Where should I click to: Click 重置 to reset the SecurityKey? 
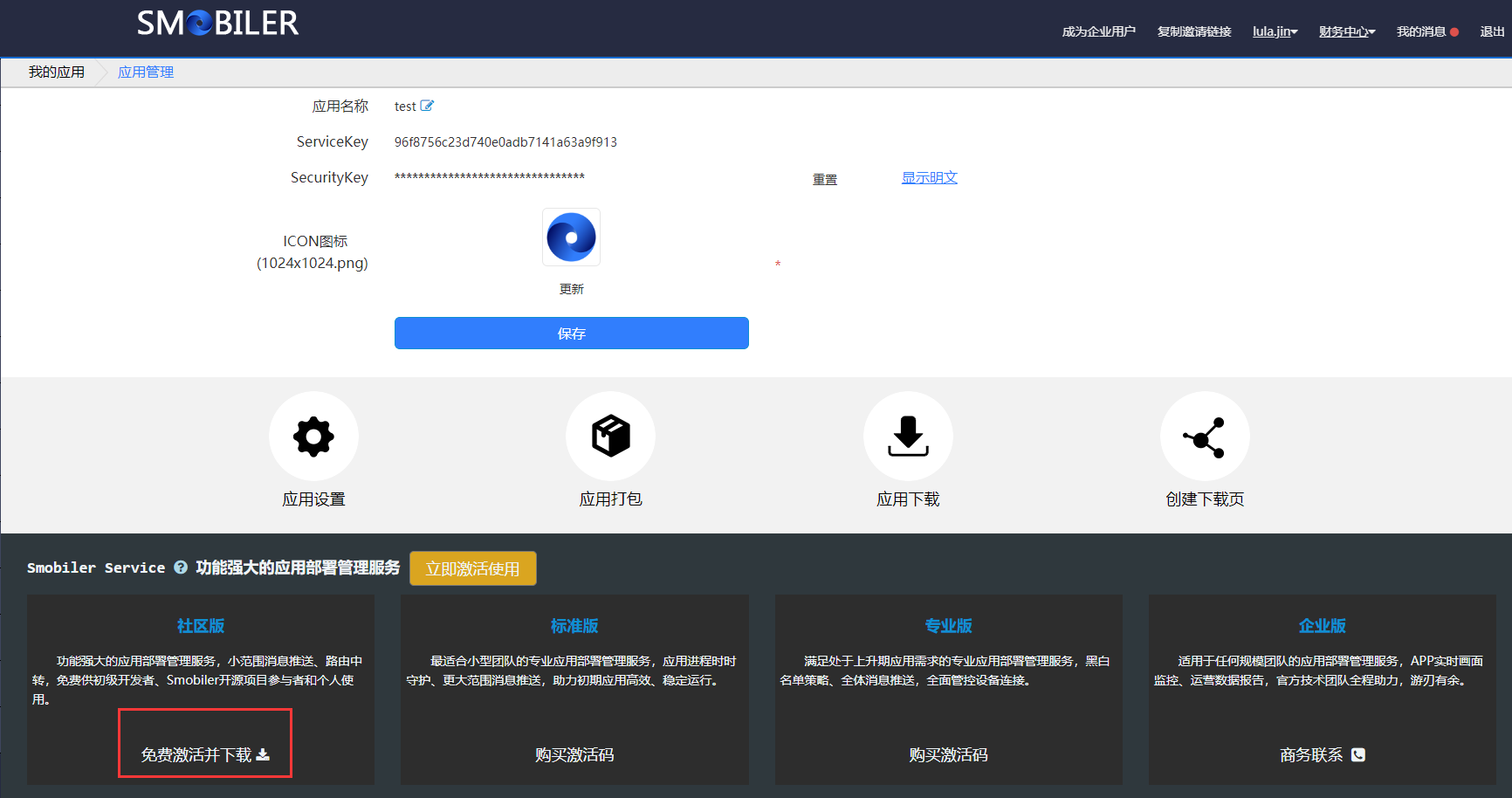tap(825, 179)
